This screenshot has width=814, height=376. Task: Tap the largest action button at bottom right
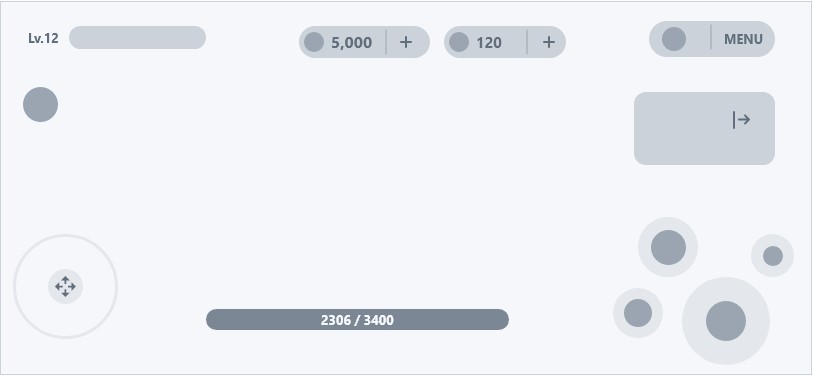pos(726,321)
